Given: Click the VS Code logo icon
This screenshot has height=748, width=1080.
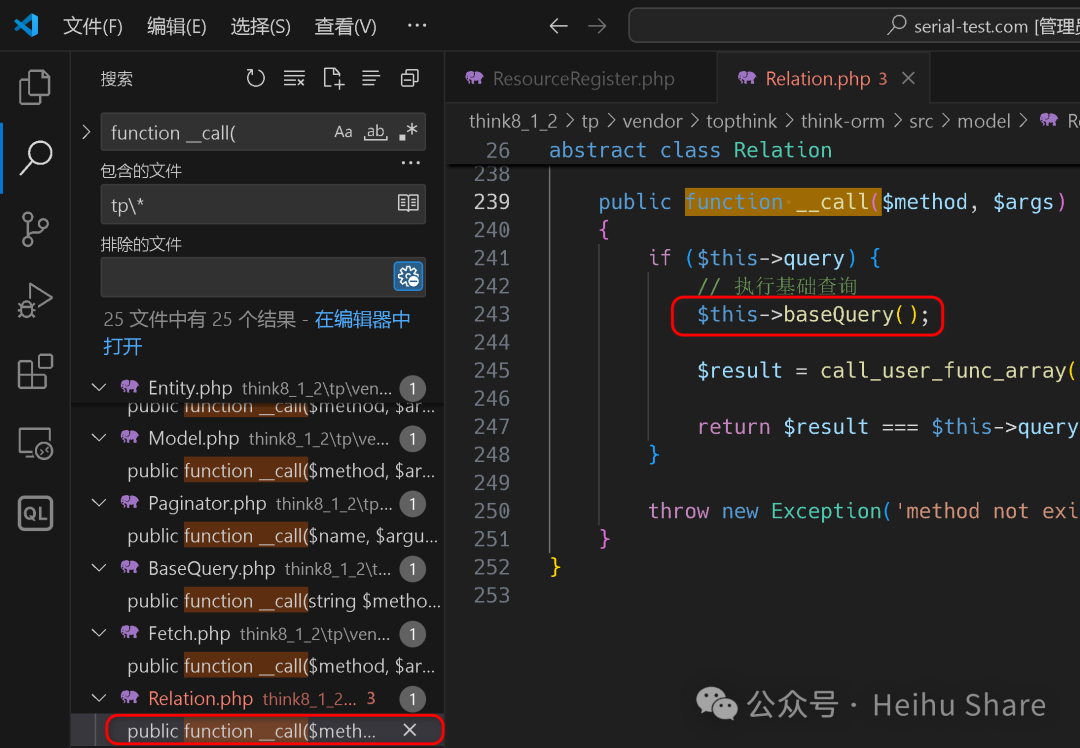Looking at the screenshot, I should click(26, 25).
